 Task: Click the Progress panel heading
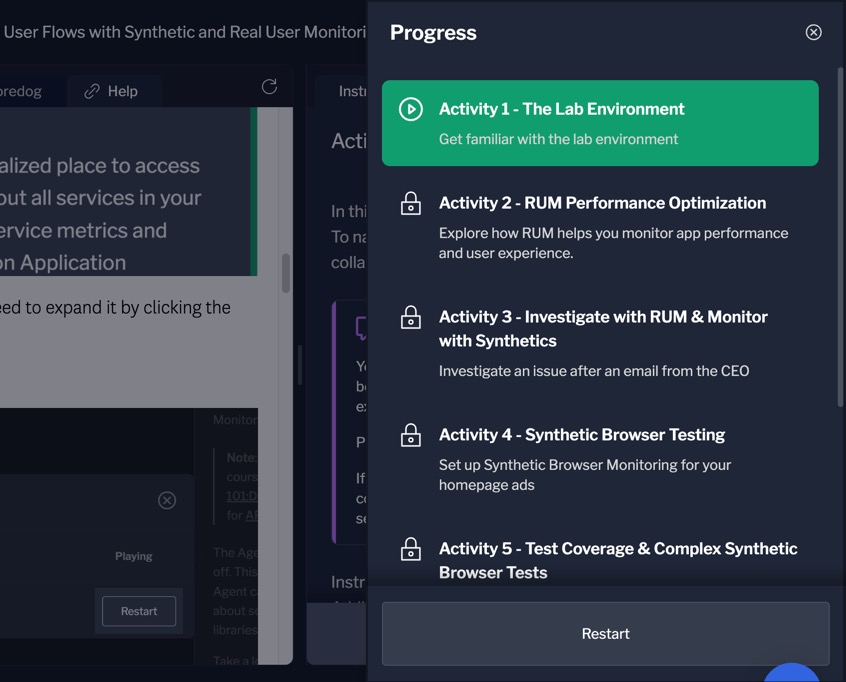click(x=433, y=32)
